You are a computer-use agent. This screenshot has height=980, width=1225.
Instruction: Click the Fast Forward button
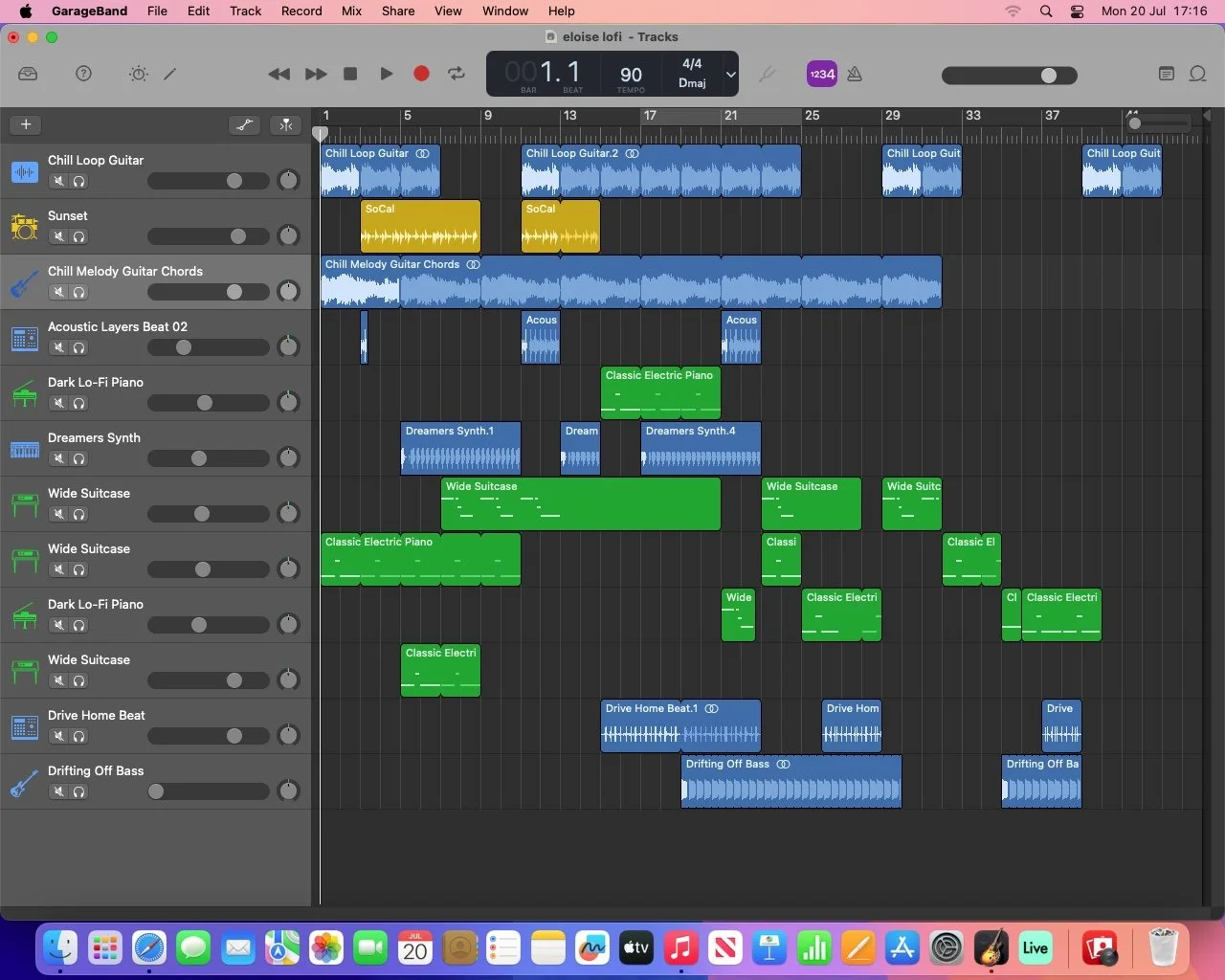pyautogui.click(x=316, y=74)
